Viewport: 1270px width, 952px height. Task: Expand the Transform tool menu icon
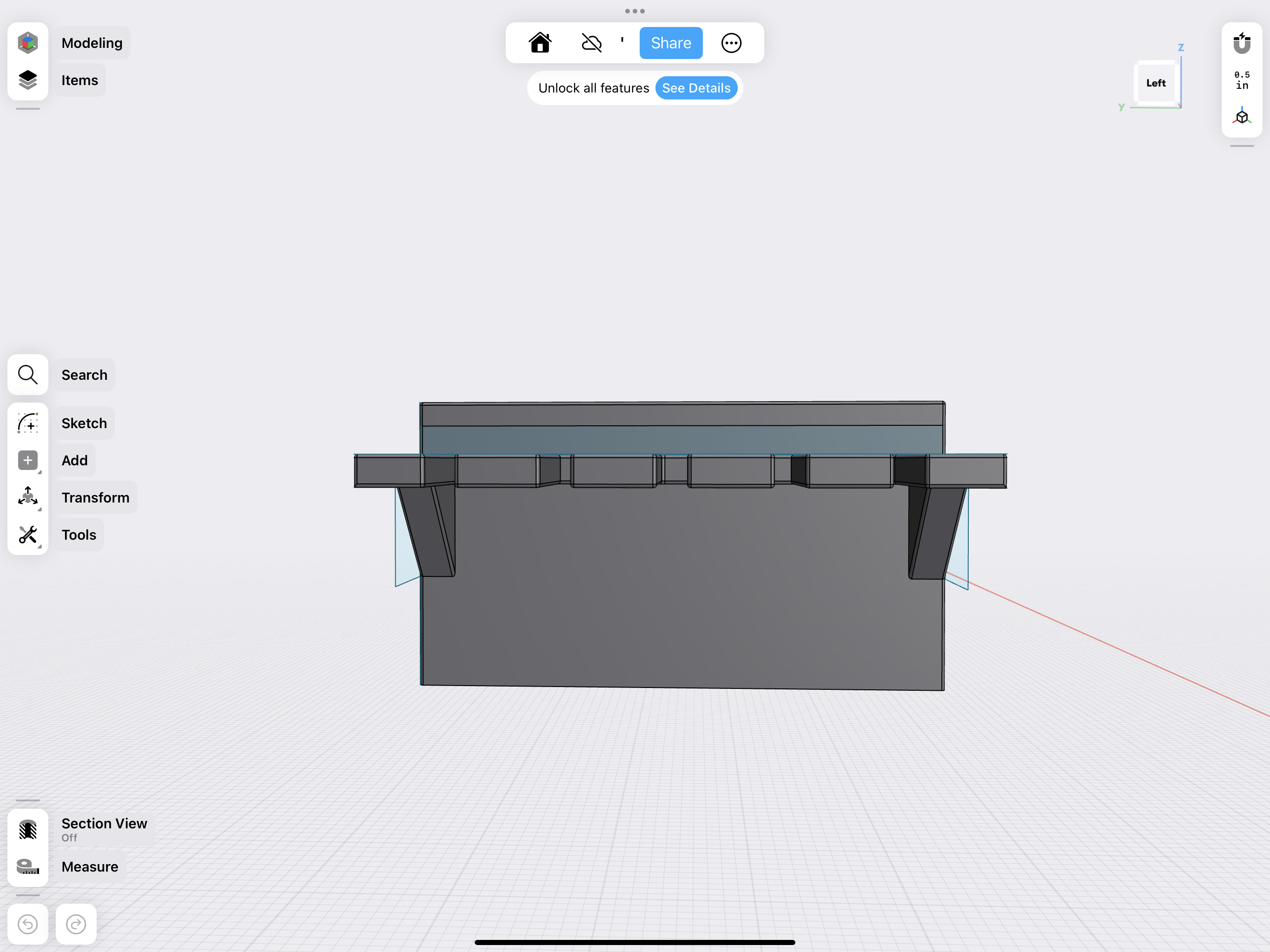pos(27,496)
